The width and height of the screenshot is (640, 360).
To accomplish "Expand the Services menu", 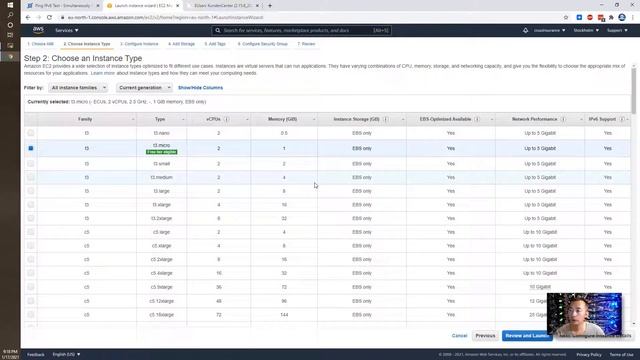I will [x=67, y=30].
